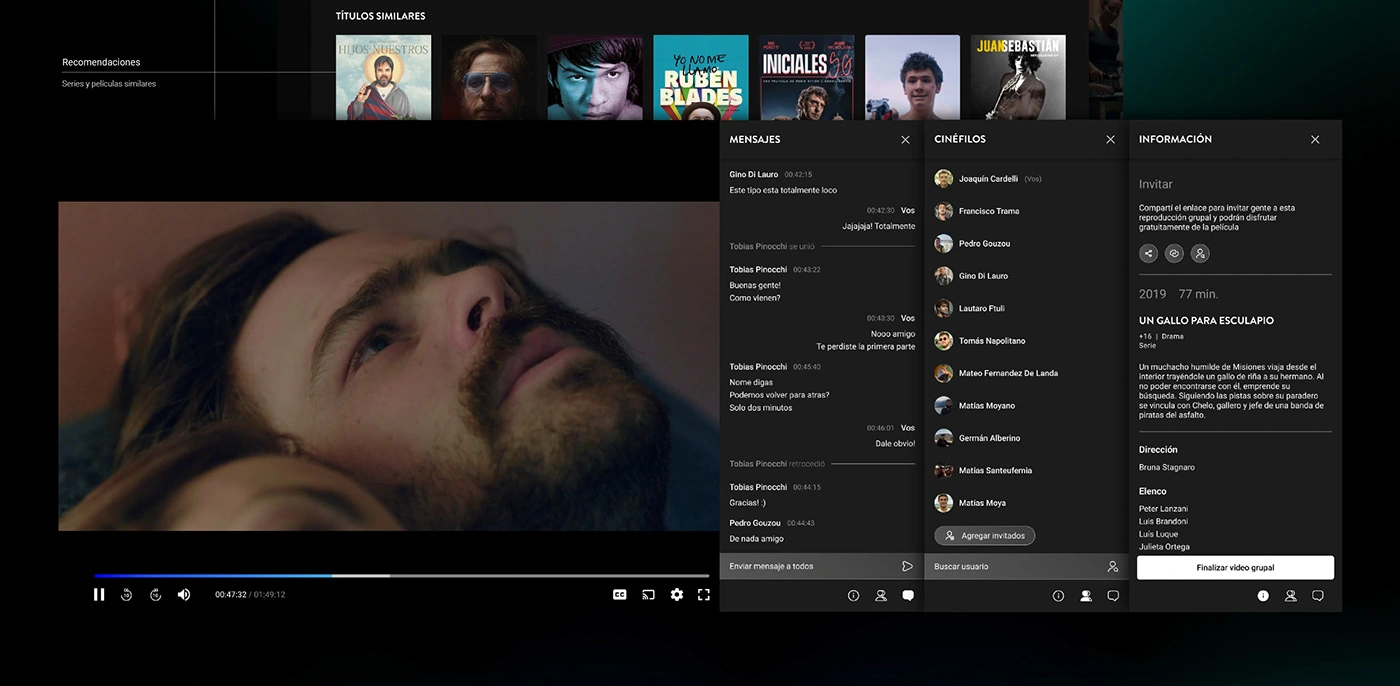Cast playback using the Chromecast icon

coord(648,594)
